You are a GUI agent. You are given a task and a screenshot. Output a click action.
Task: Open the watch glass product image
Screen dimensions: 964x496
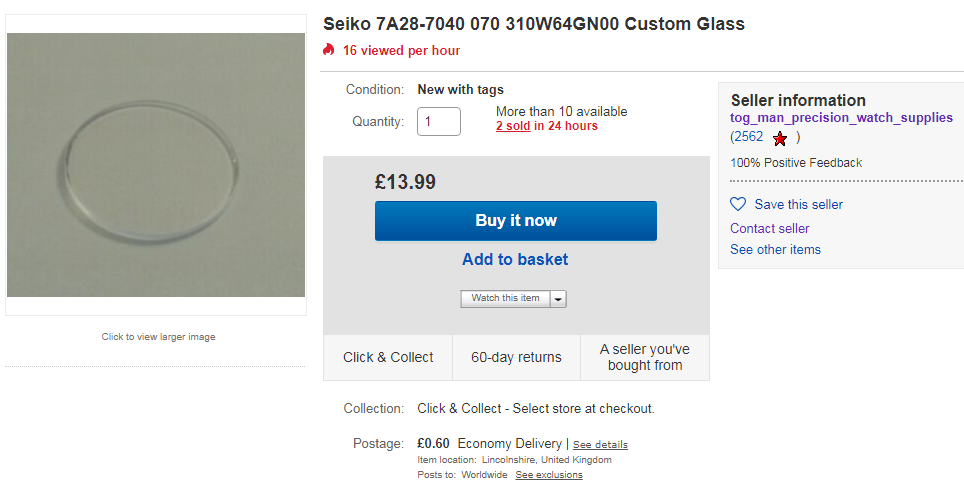coord(156,165)
